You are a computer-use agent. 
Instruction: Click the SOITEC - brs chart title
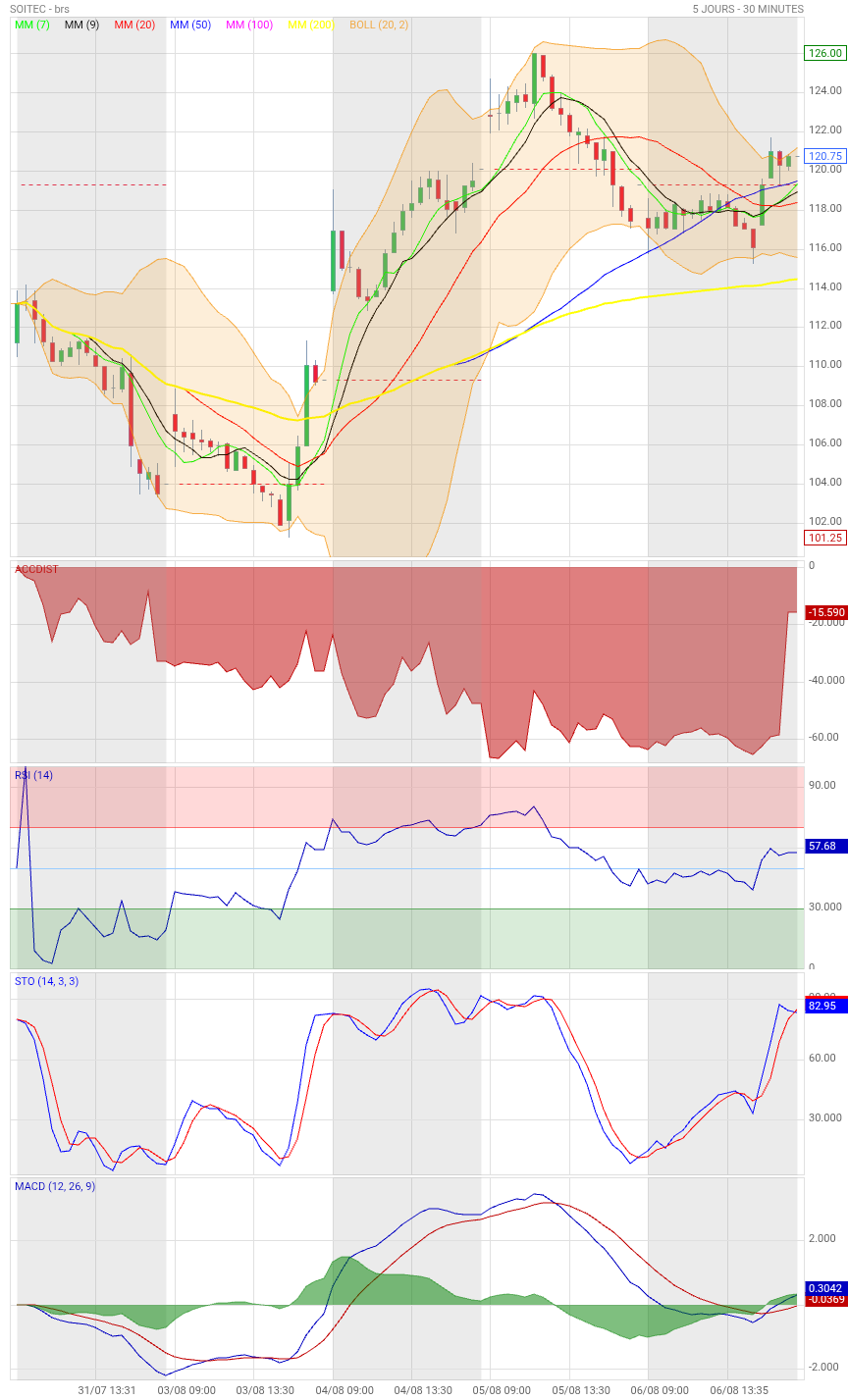pyautogui.click(x=40, y=9)
